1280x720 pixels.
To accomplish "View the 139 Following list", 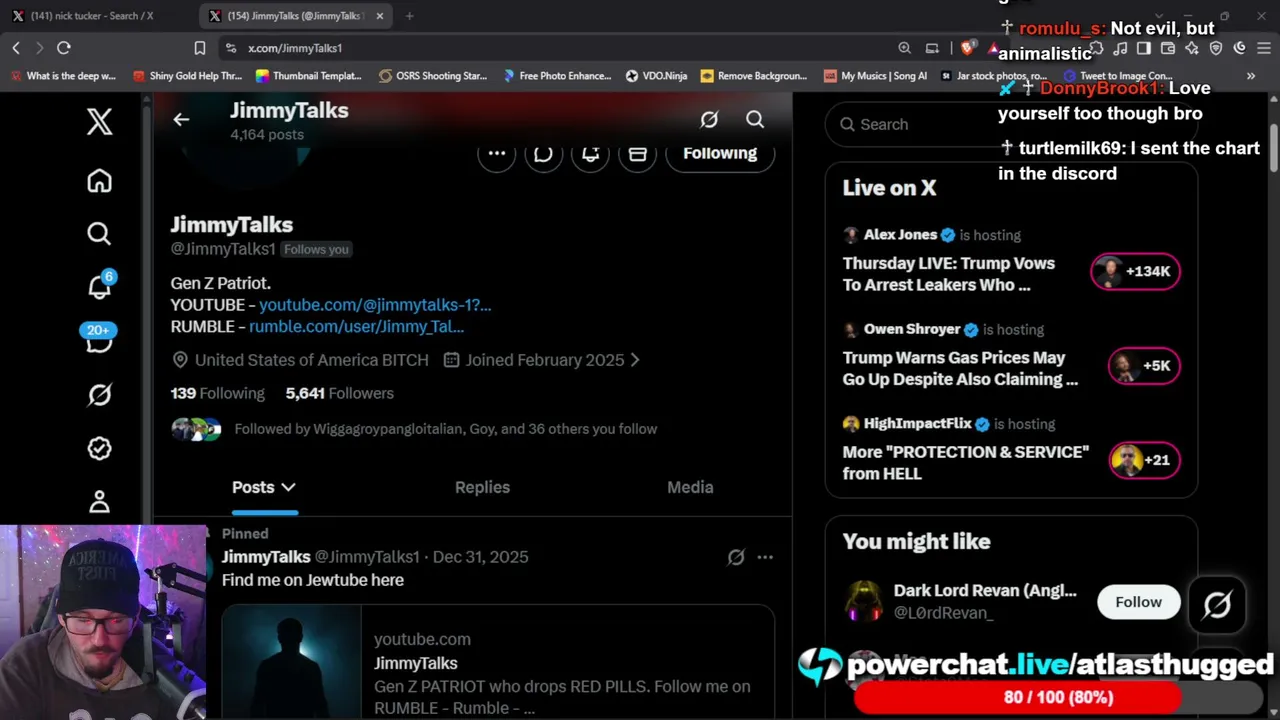I will point(218,394).
